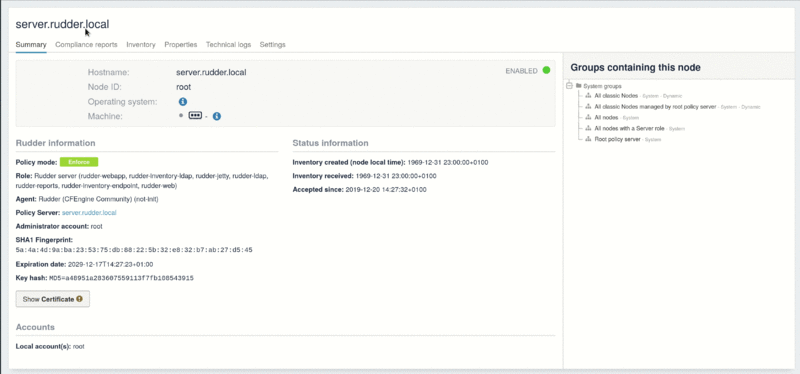
Task: Collapse the System groups tree node
Action: tap(569, 86)
